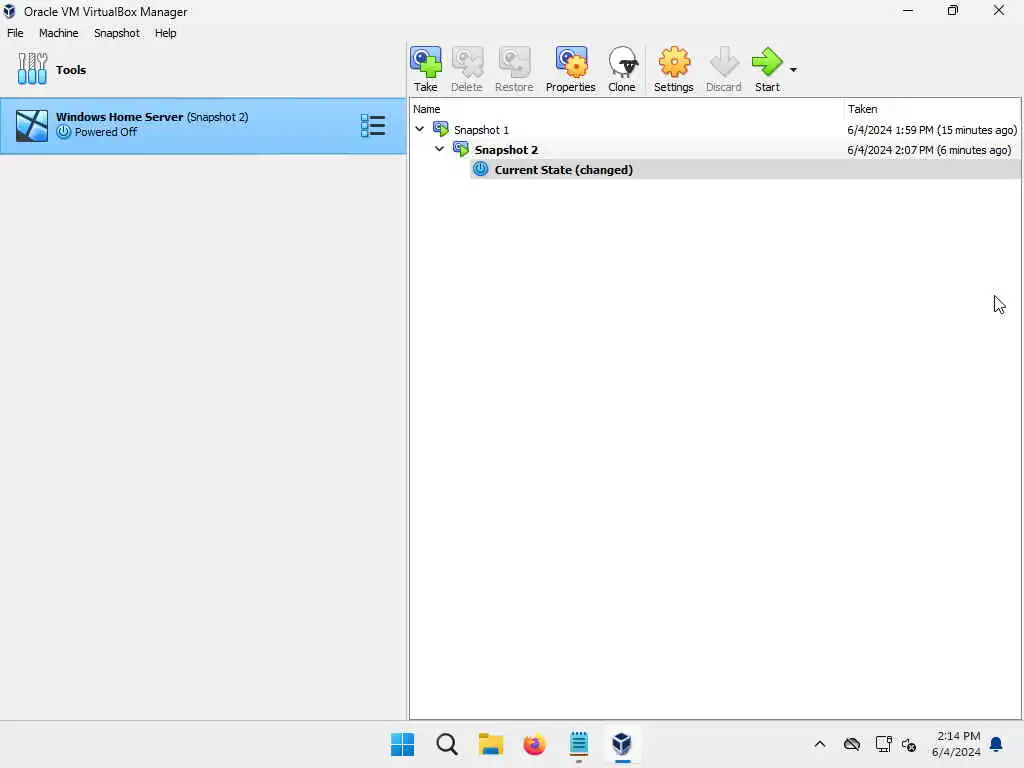Image resolution: width=1024 pixels, height=768 pixels.
Task: Select Snapshot 2 in the tree
Action: (506, 150)
